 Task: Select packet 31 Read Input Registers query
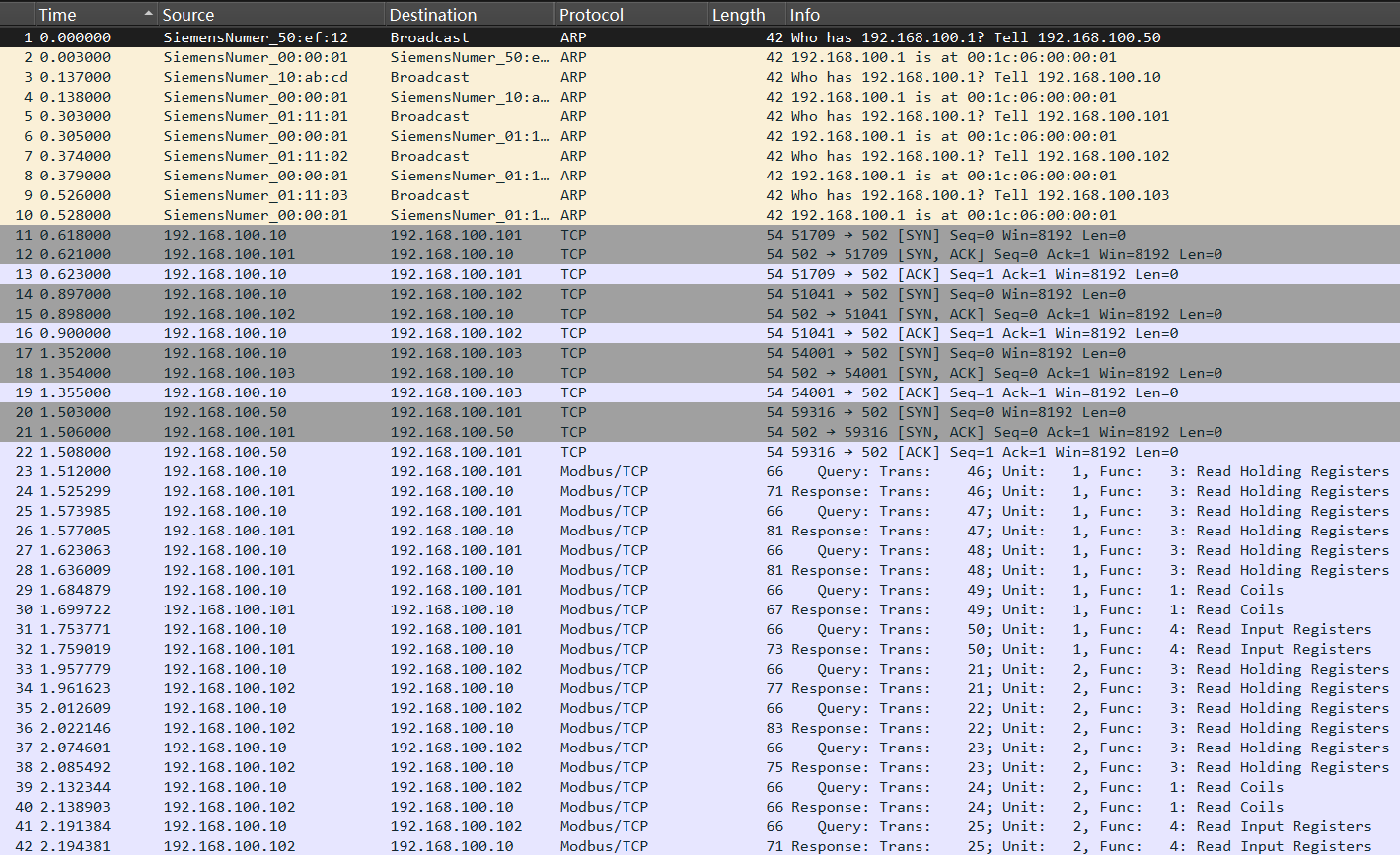point(691,629)
